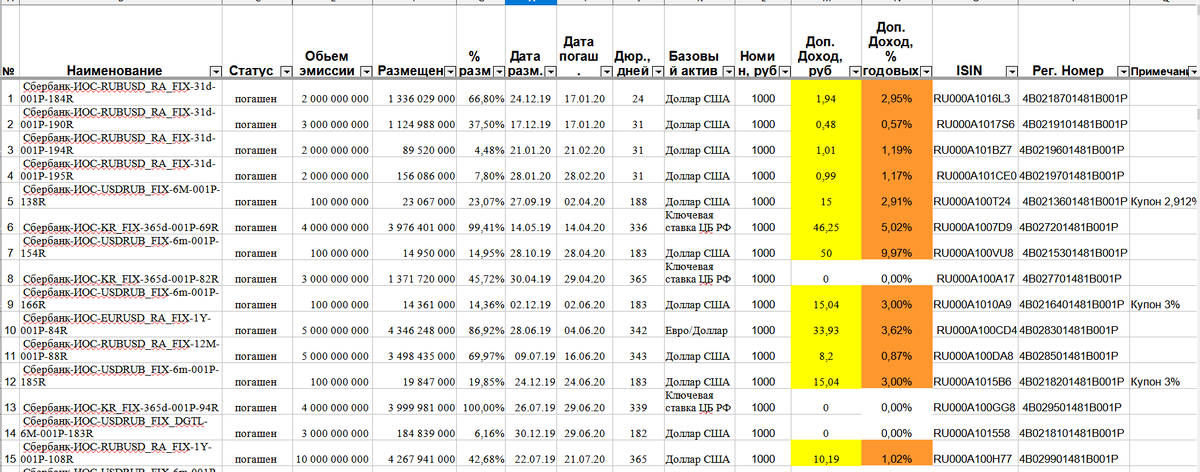The image size is (1200, 472).
Task: Open the Номин, руб filter dropdown
Action: [783, 72]
